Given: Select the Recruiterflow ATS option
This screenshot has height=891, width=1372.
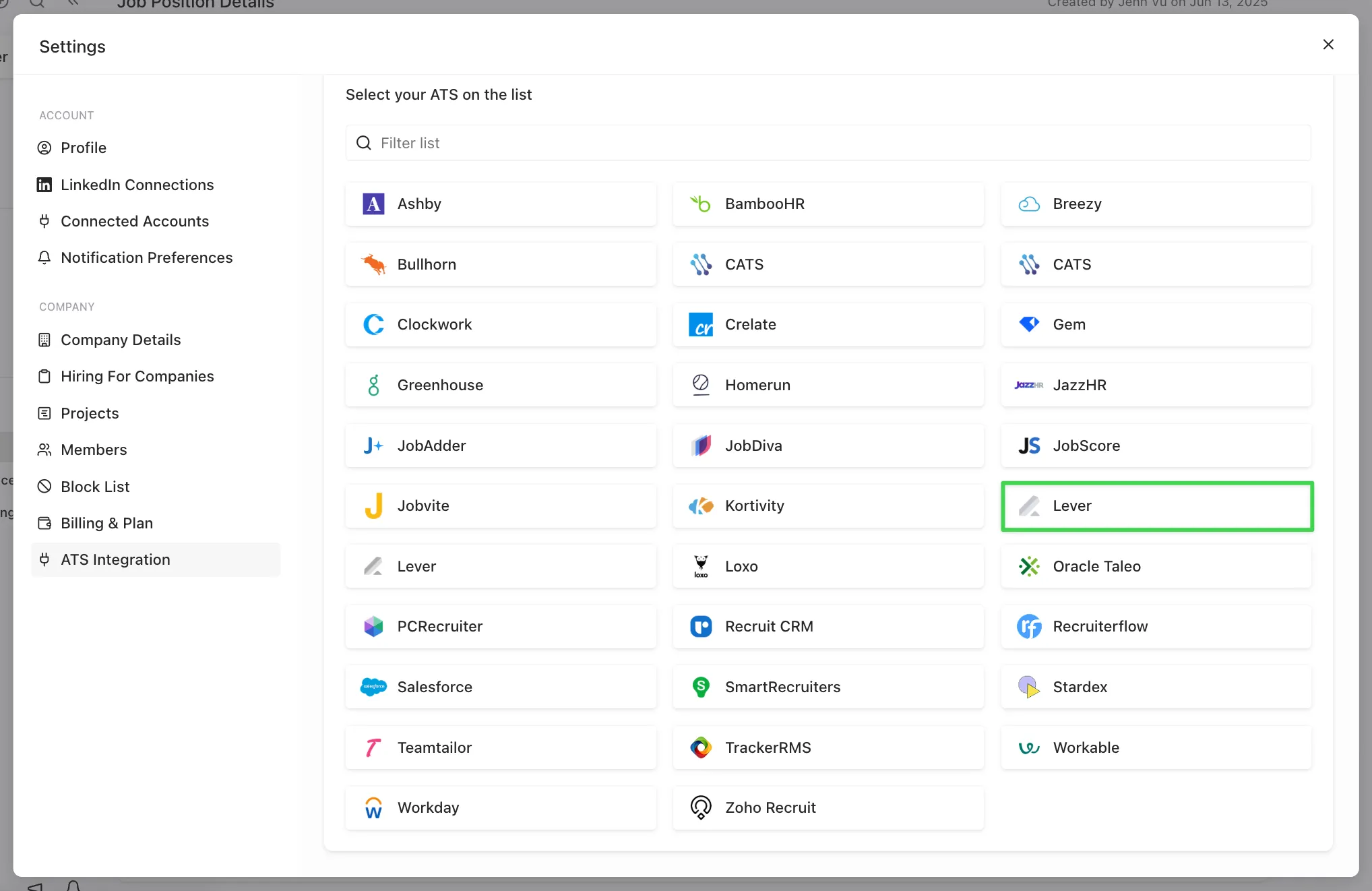Looking at the screenshot, I should coord(1156,626).
